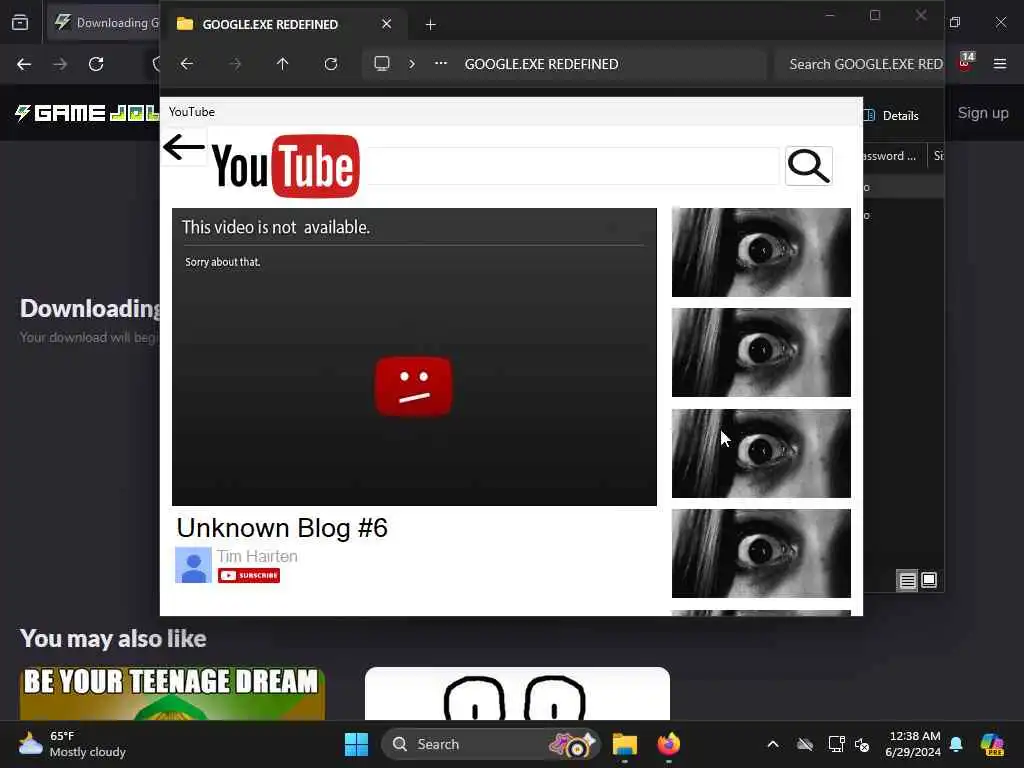Image resolution: width=1024 pixels, height=768 pixels.
Task: Click the red sad-face error icon
Action: [x=413, y=386]
